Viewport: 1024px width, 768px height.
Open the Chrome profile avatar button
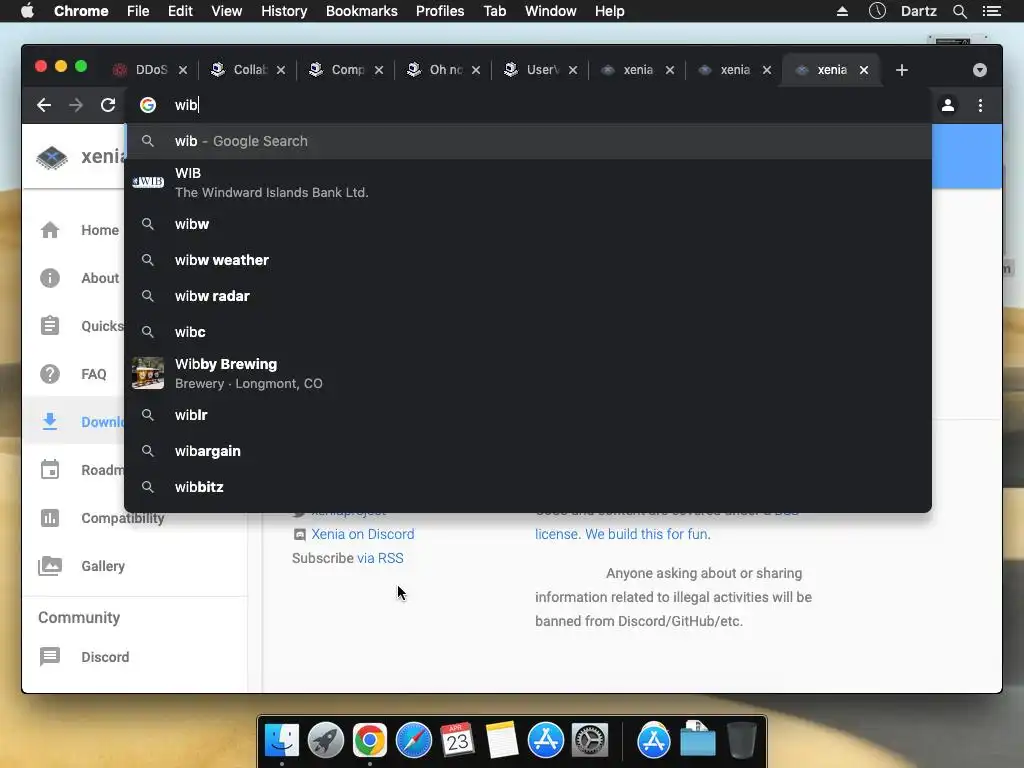pyautogui.click(x=948, y=105)
